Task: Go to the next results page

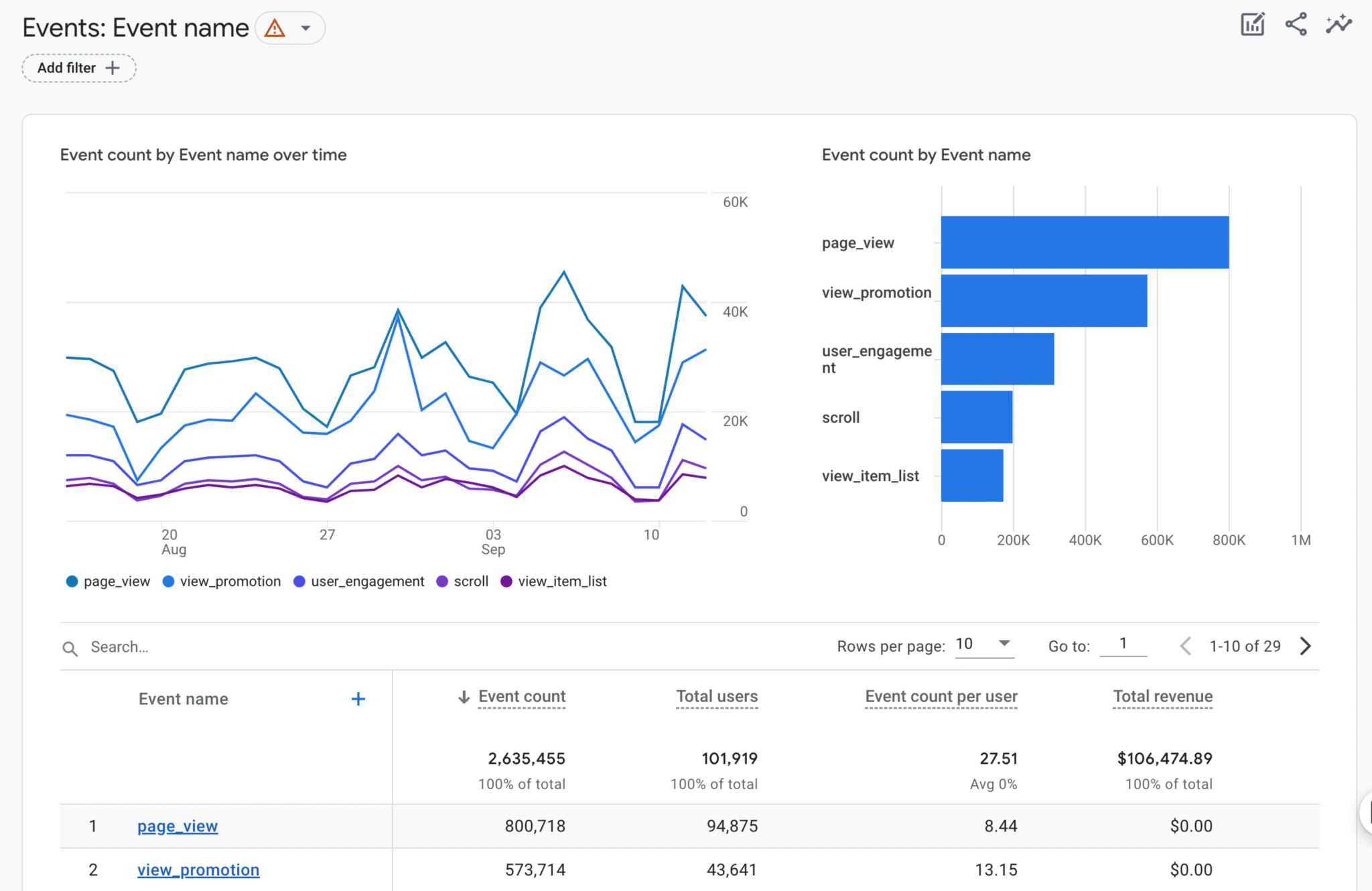Action: click(x=1305, y=646)
